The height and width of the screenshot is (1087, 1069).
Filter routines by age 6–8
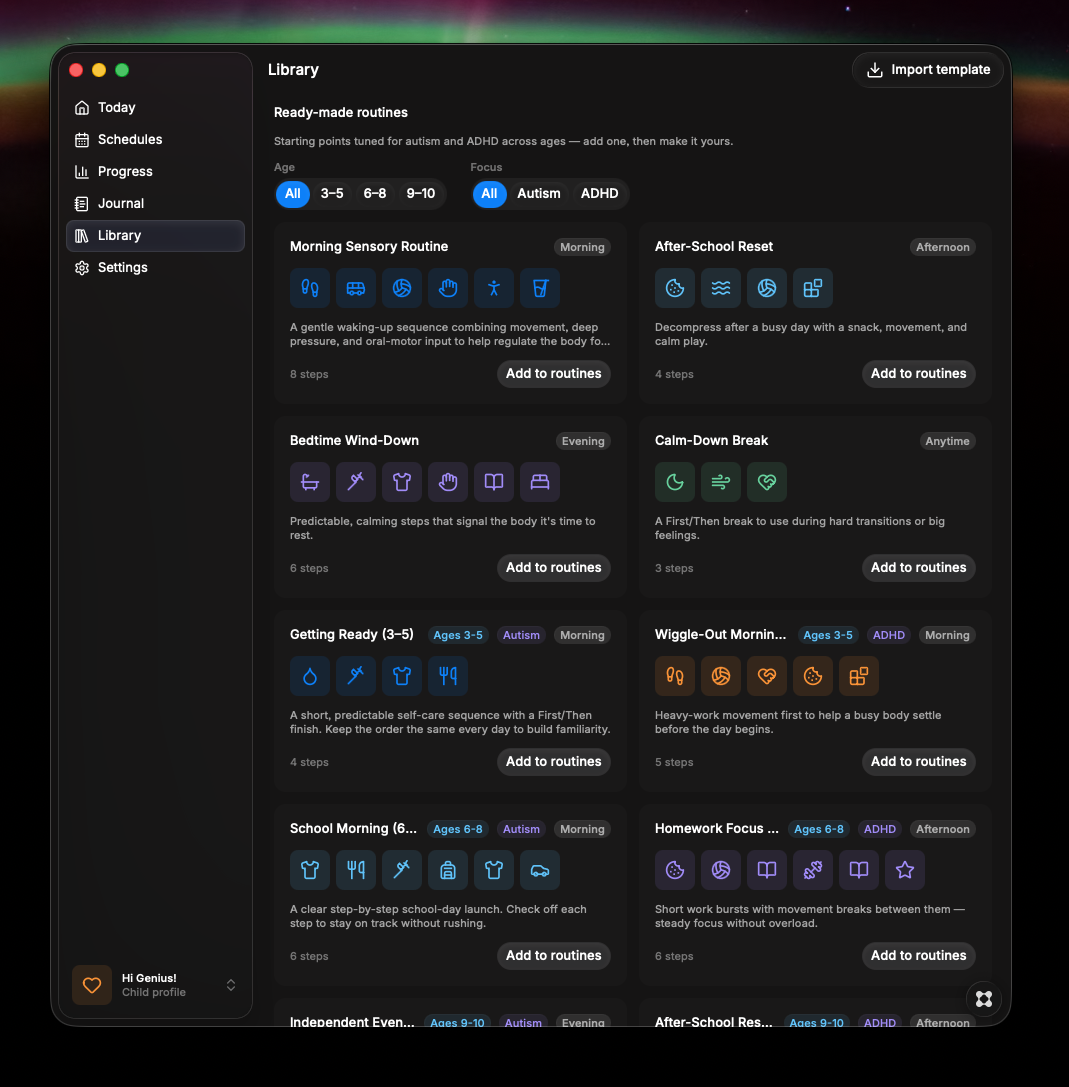(x=375, y=193)
